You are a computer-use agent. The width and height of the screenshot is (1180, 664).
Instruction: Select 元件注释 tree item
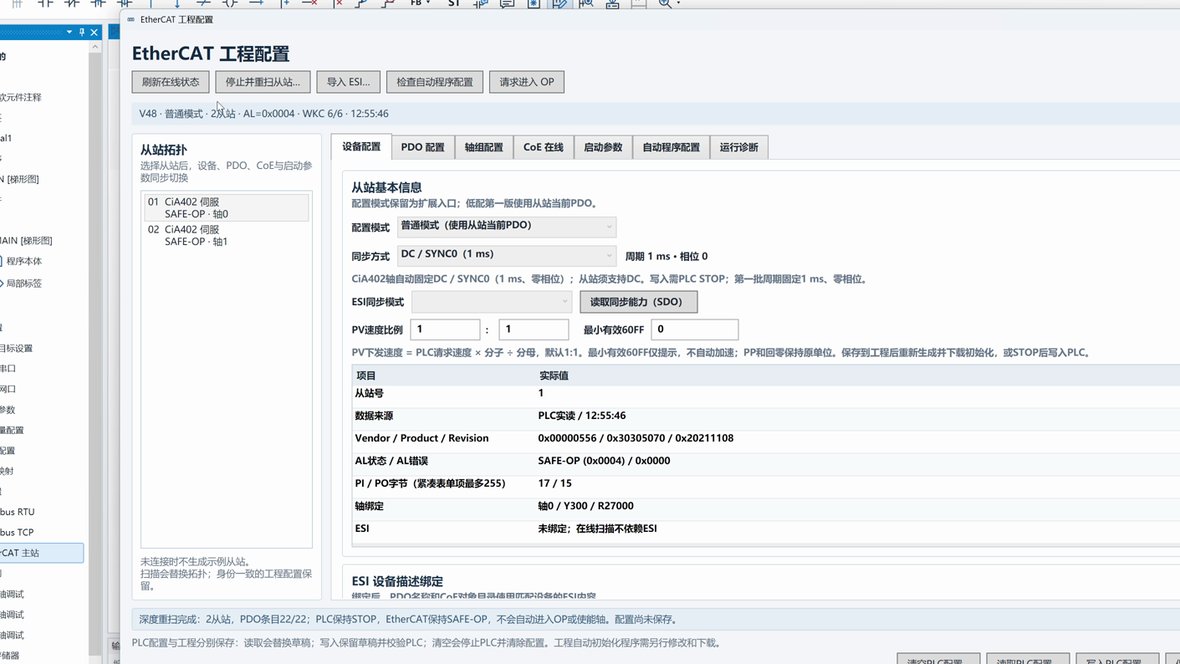pyautogui.click(x=21, y=97)
